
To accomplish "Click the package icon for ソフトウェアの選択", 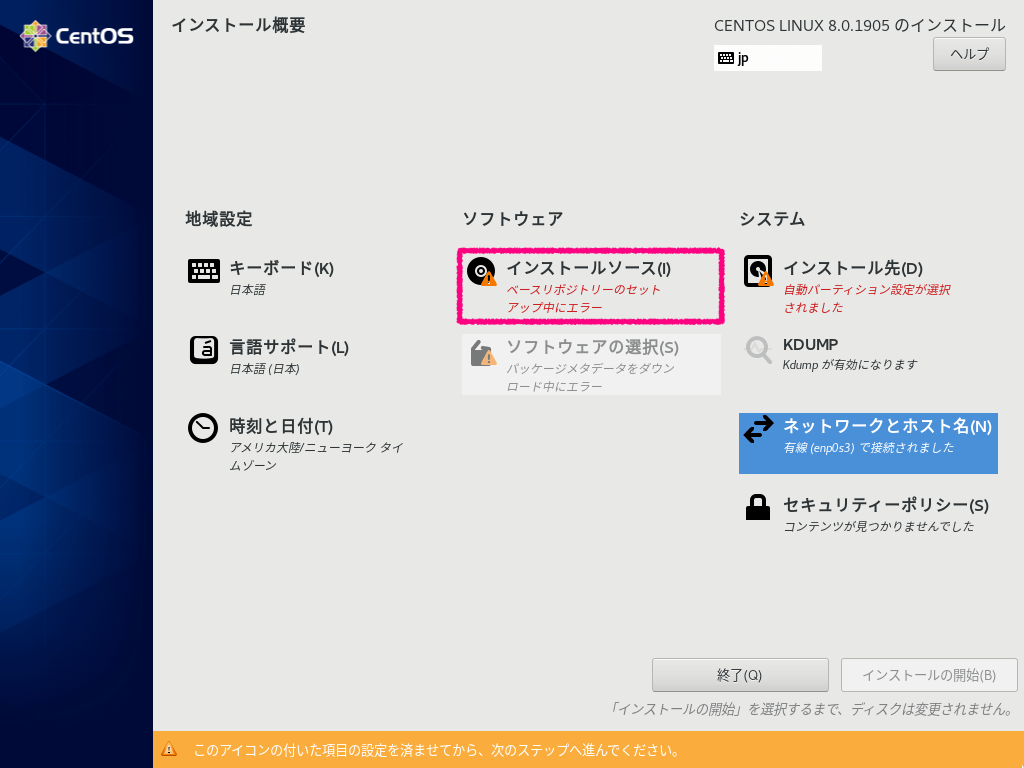I will (483, 353).
